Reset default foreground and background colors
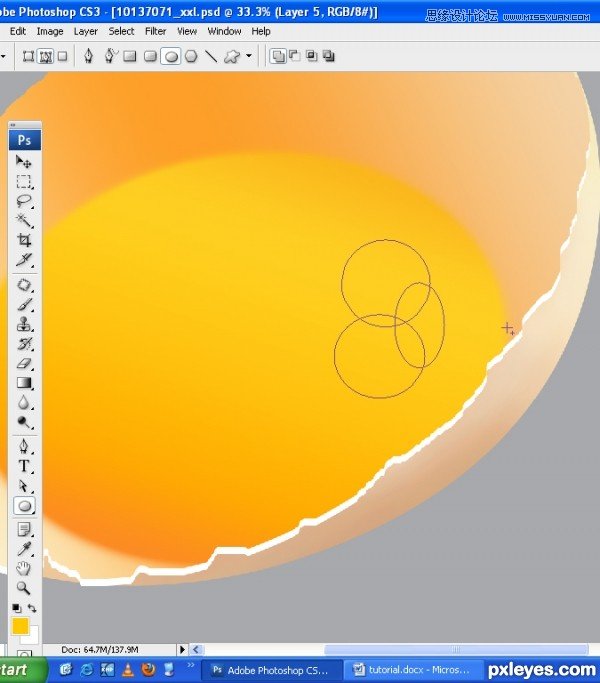The width and height of the screenshot is (600, 683). click(x=17, y=608)
